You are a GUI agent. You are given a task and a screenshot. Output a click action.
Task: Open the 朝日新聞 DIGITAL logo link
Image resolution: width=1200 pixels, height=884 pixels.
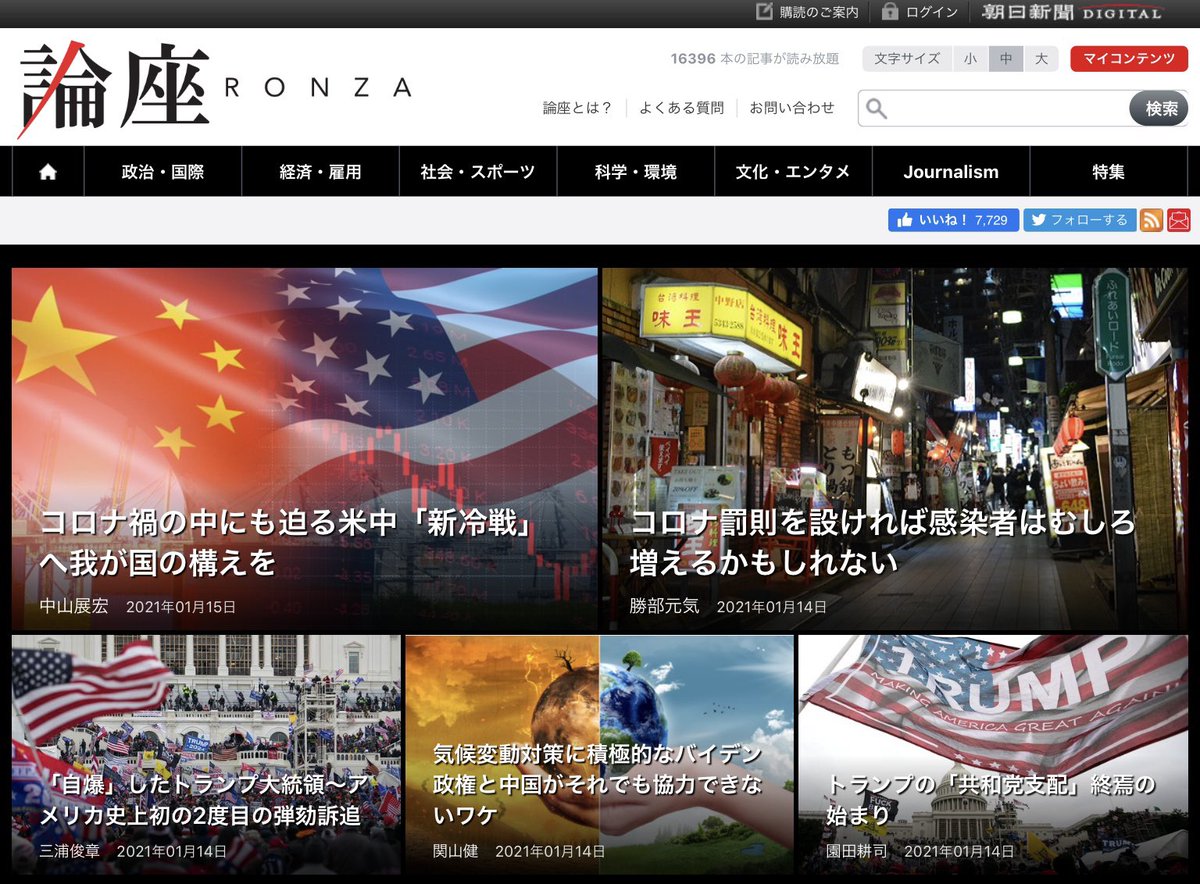click(1072, 12)
